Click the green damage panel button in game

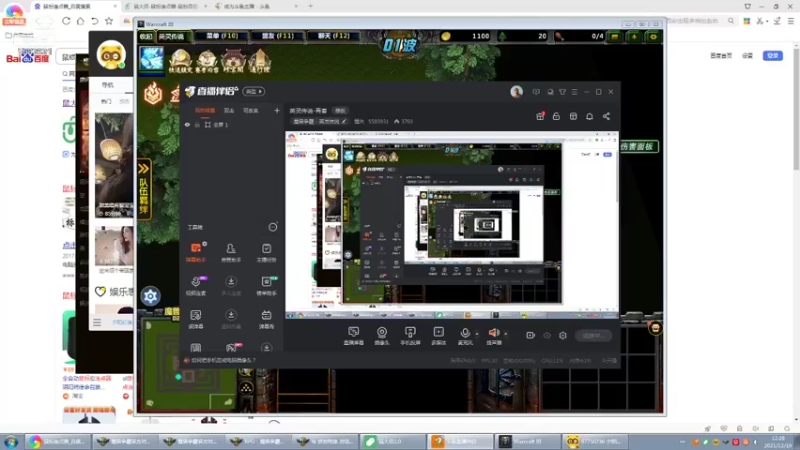(638, 146)
